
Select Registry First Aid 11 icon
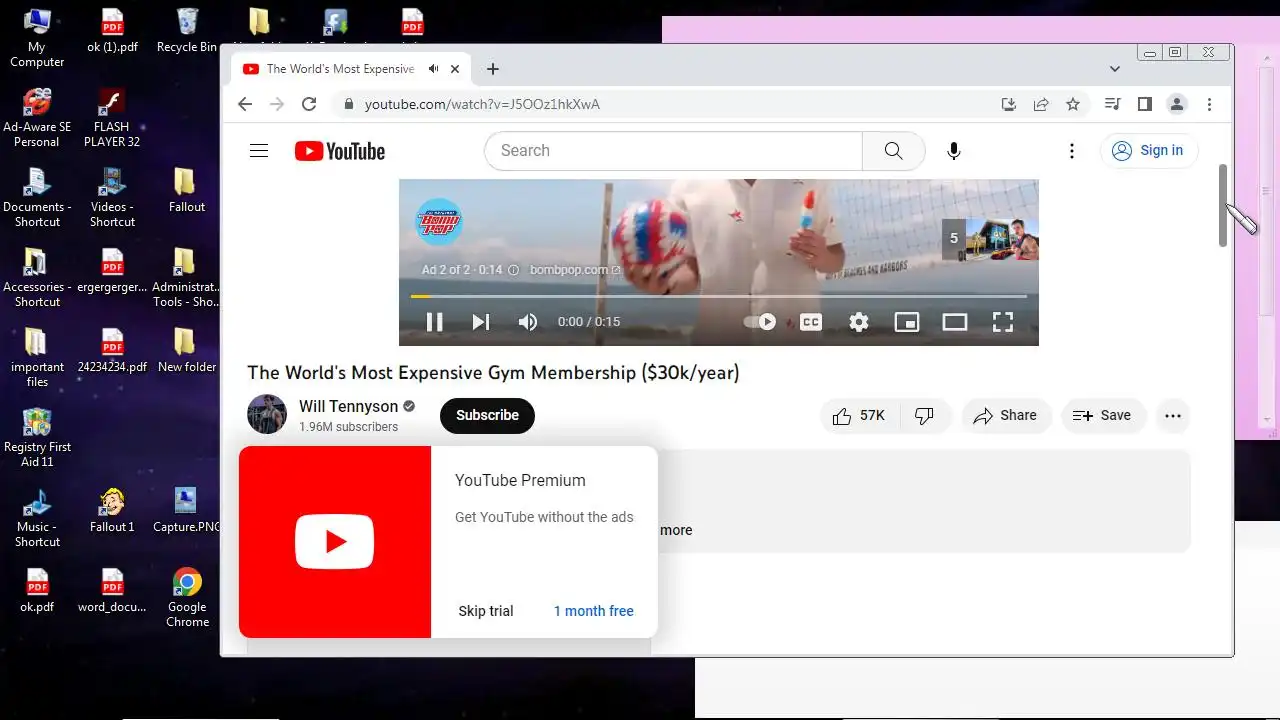(x=37, y=438)
